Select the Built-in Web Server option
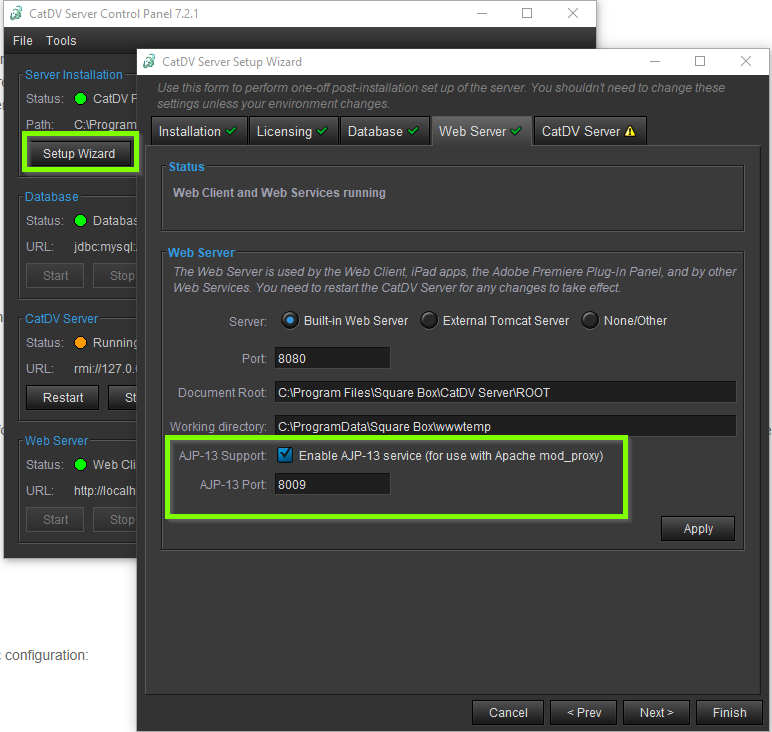772x732 pixels. point(290,321)
